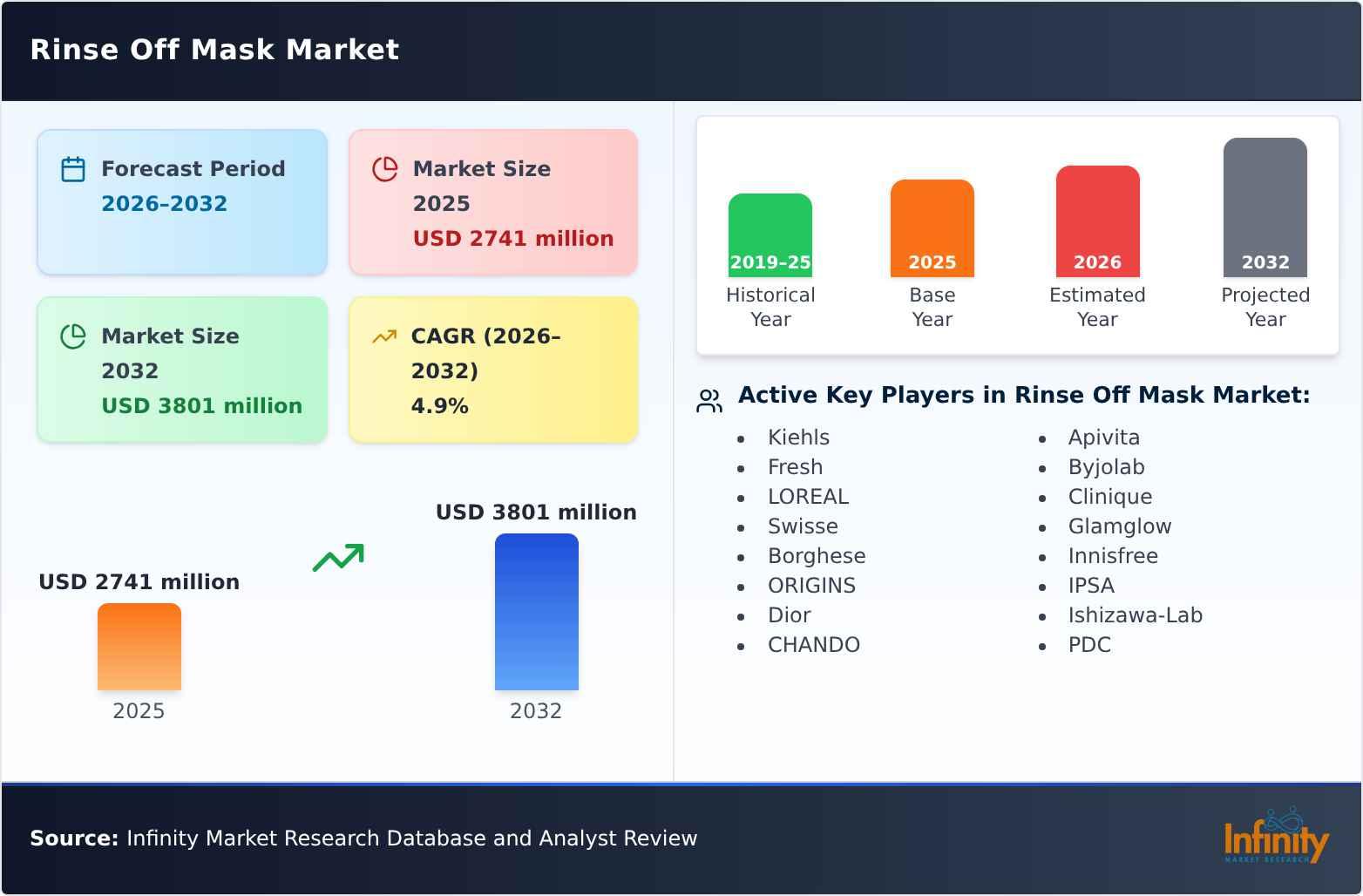
Task: Select the trending arrow icon beside CAGR
Action: pos(383,335)
